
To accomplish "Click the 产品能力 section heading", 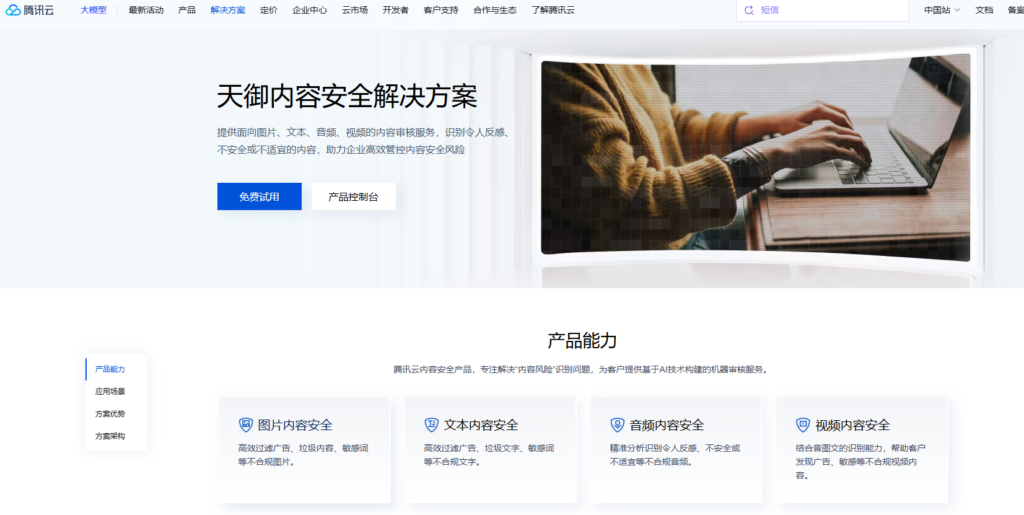I will tap(582, 340).
